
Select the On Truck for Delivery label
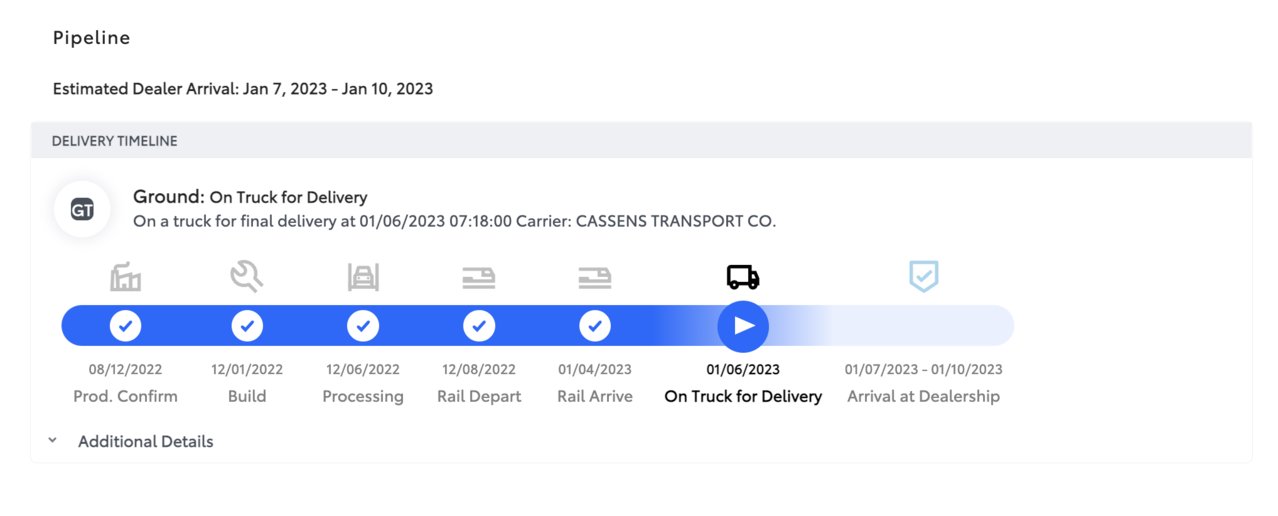click(743, 396)
